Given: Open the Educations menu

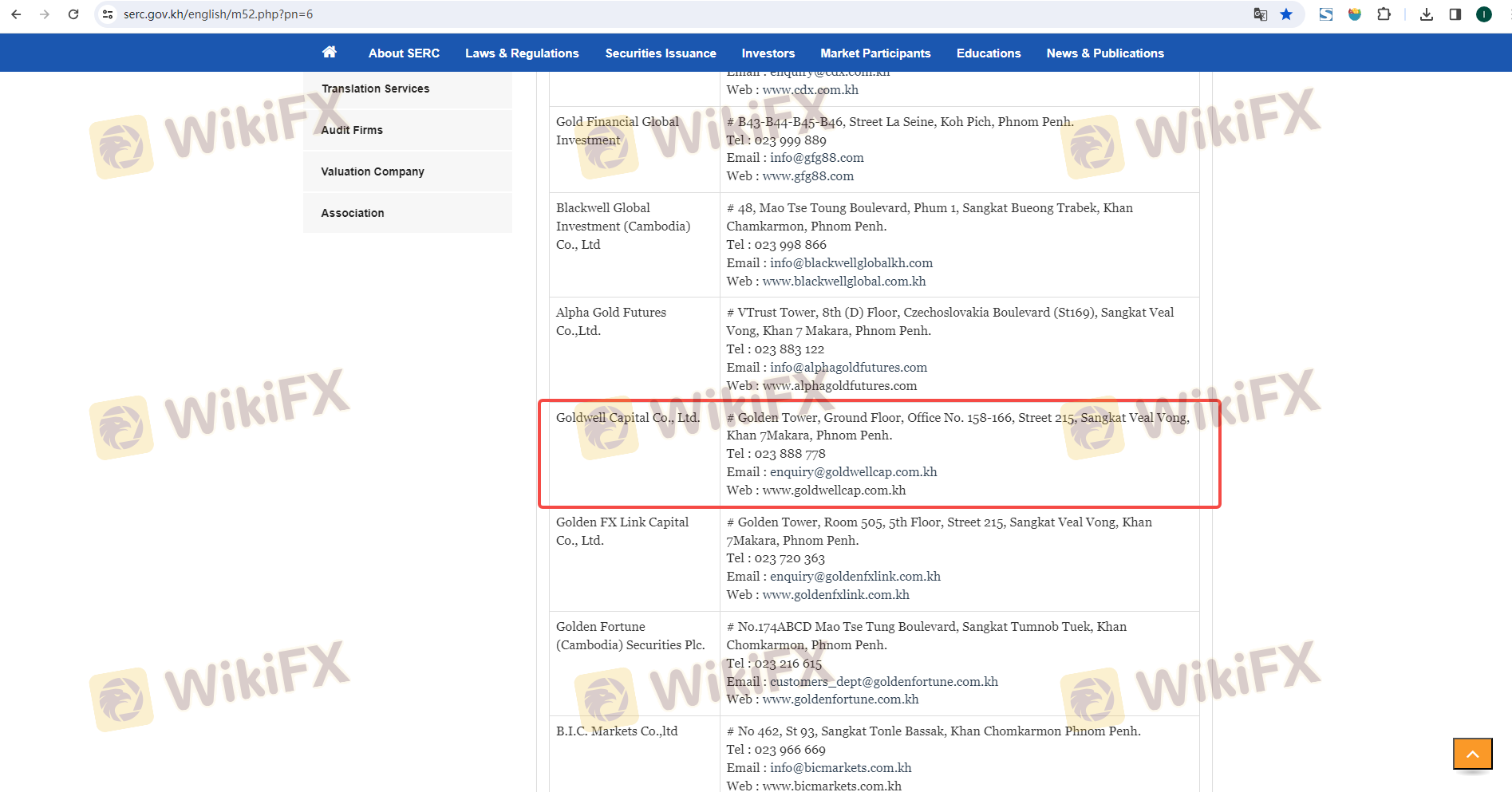Looking at the screenshot, I should (989, 53).
